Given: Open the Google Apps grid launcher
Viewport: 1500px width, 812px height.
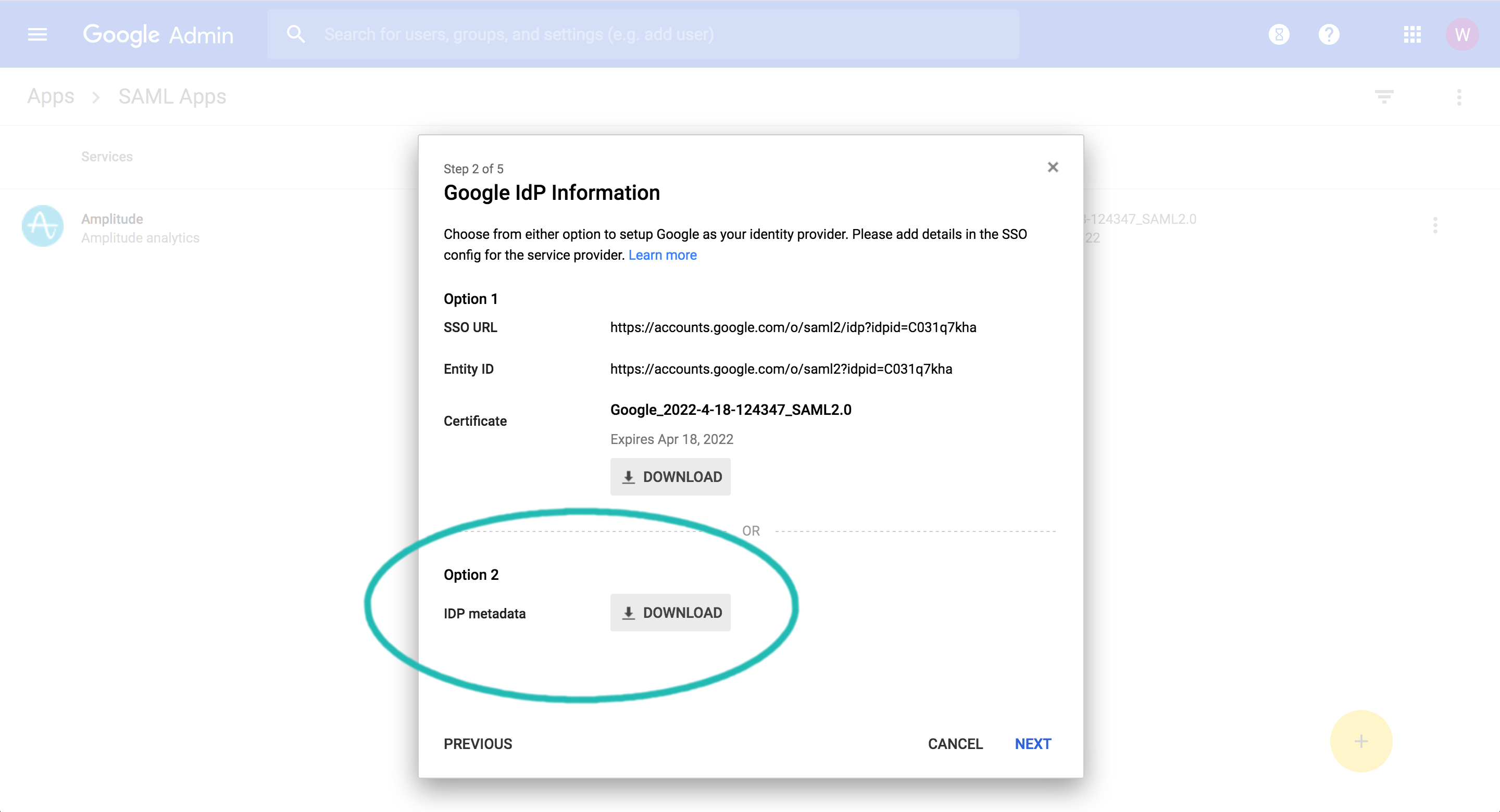Looking at the screenshot, I should click(x=1413, y=34).
